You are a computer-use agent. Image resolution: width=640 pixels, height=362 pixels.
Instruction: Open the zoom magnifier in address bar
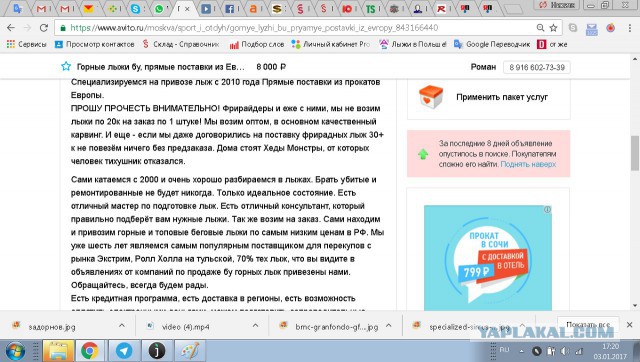(x=540, y=28)
